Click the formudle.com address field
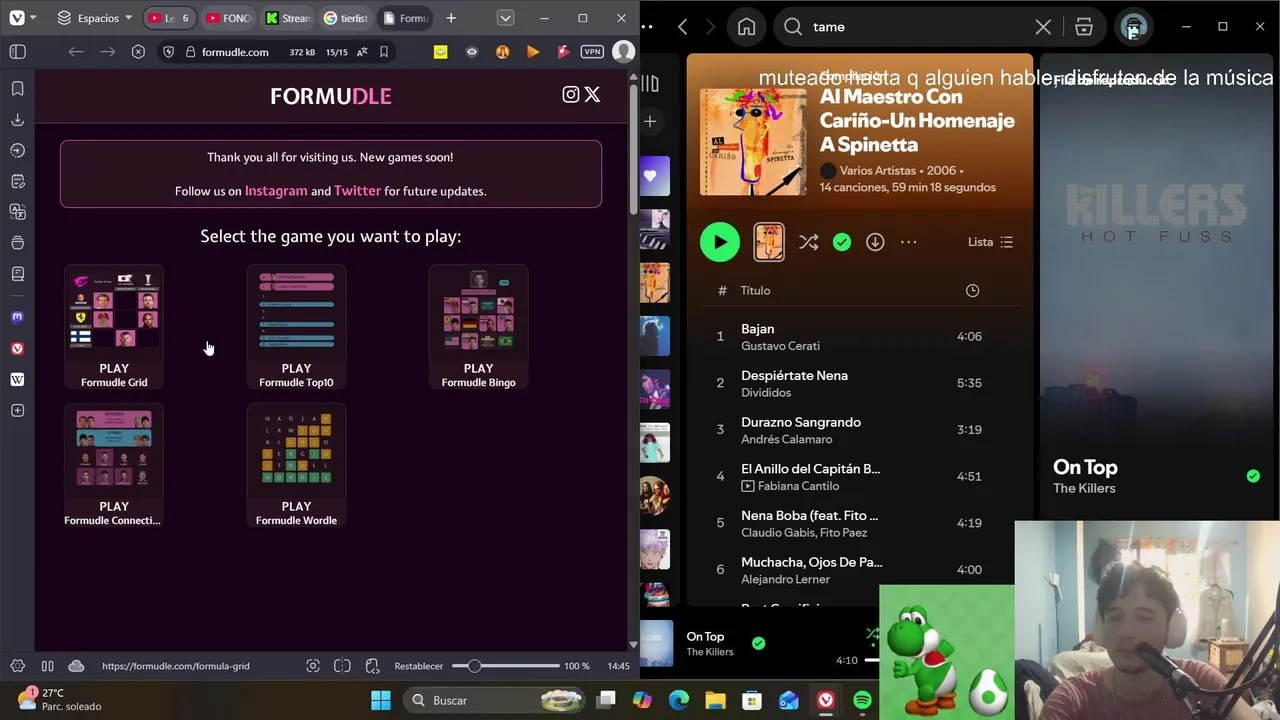 click(x=235, y=52)
